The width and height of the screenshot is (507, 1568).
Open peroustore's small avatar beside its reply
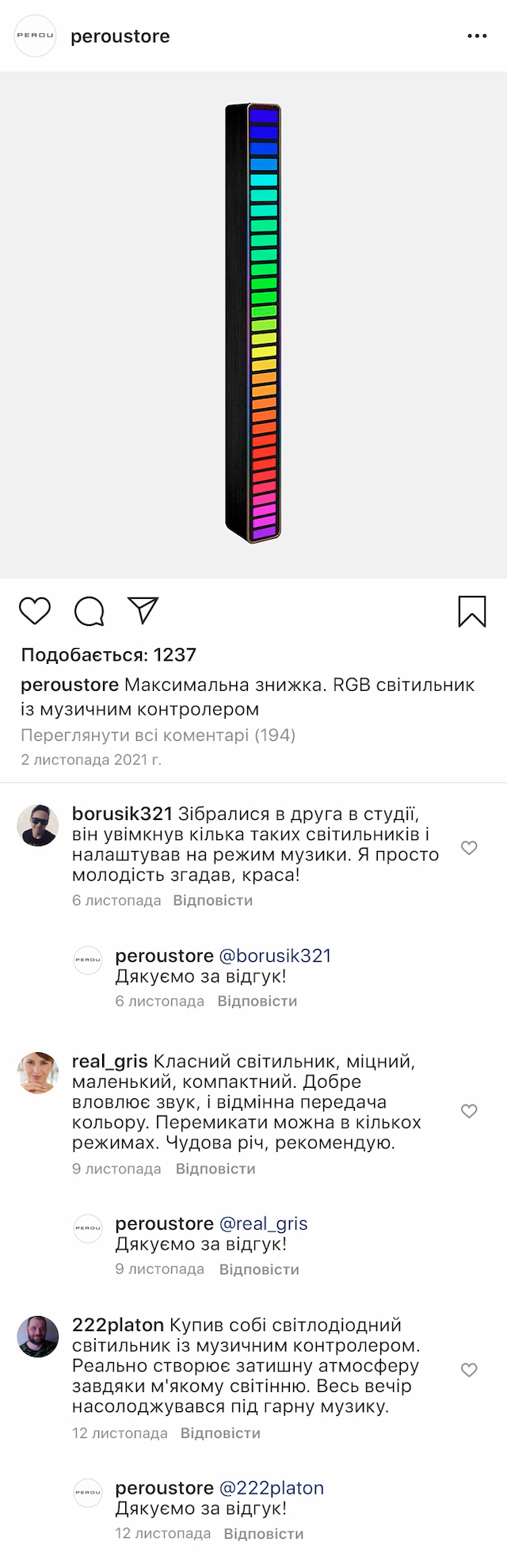point(87,960)
